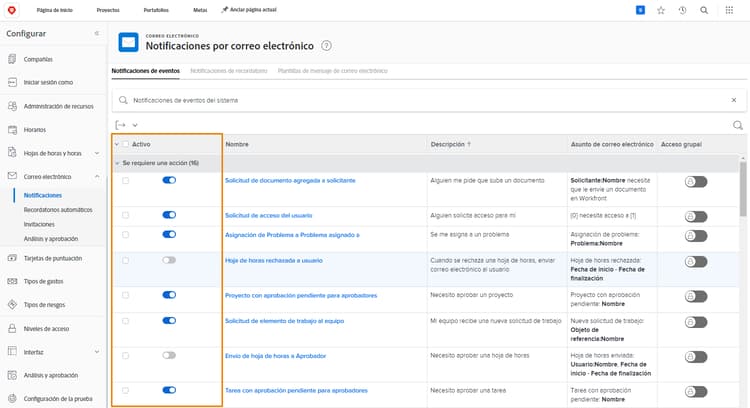Click the Nombre column header

pyautogui.click(x=237, y=144)
